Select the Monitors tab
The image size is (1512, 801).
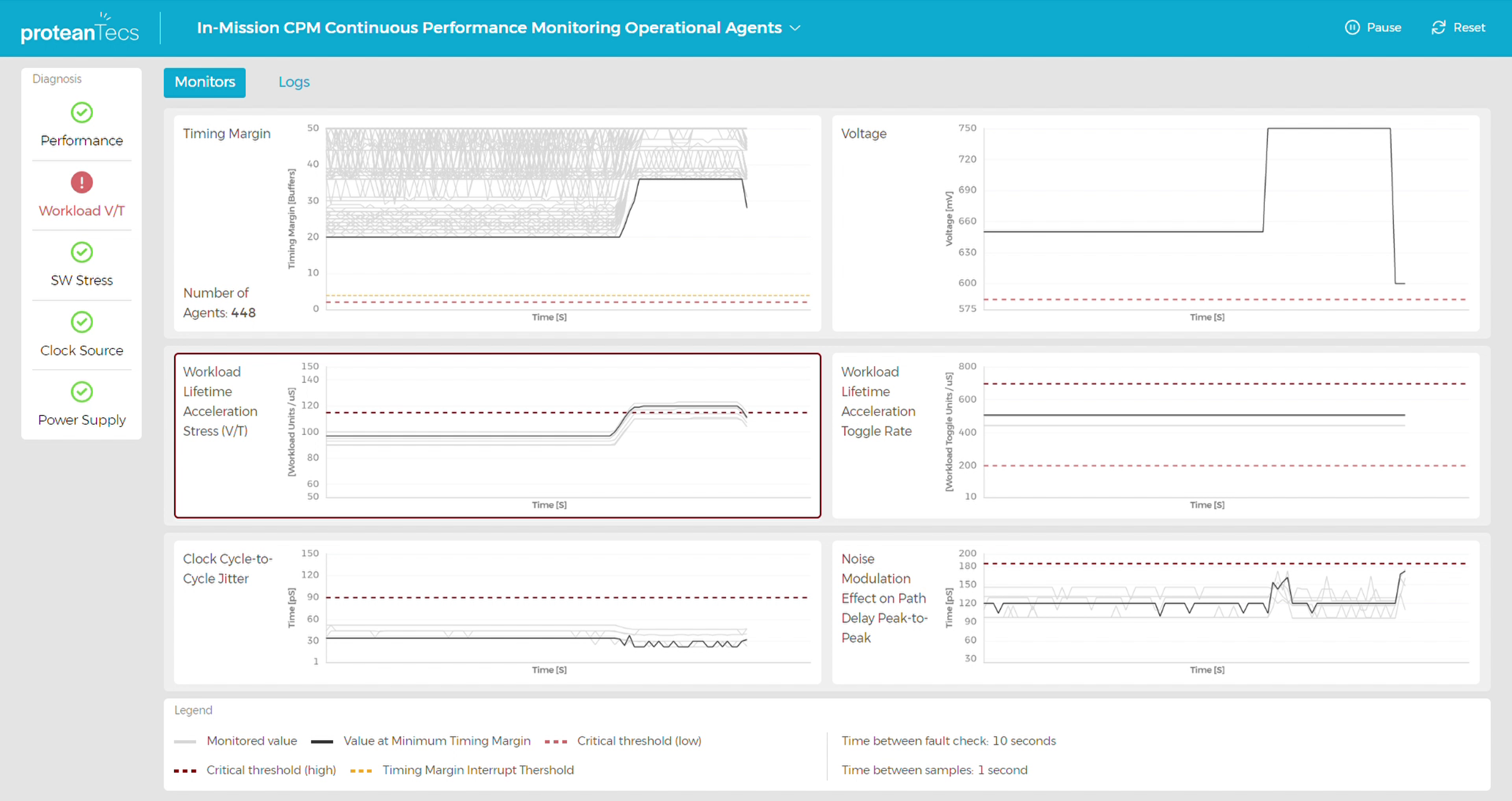click(204, 82)
